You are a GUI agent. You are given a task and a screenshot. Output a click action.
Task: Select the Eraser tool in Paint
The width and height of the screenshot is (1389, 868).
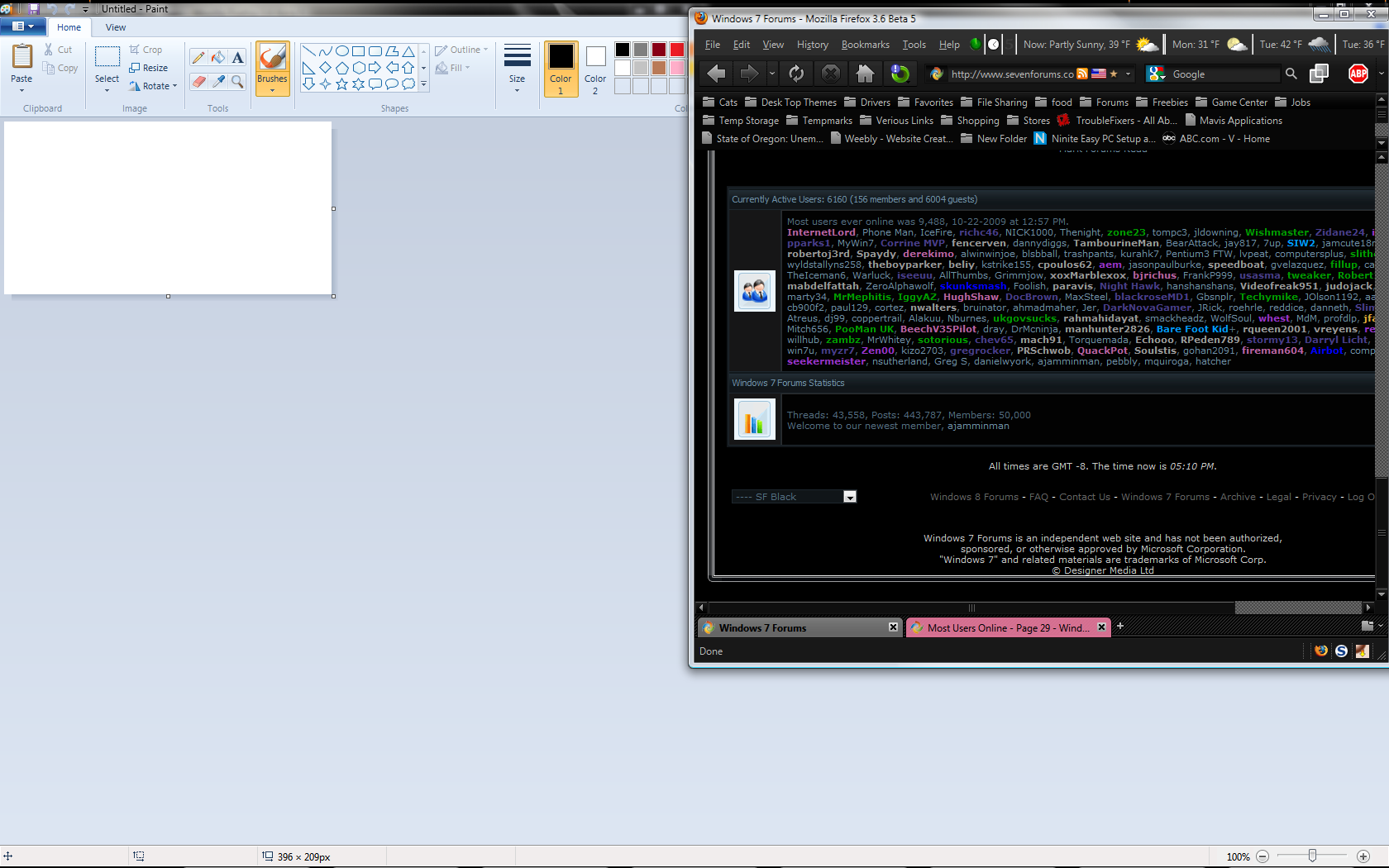click(198, 82)
